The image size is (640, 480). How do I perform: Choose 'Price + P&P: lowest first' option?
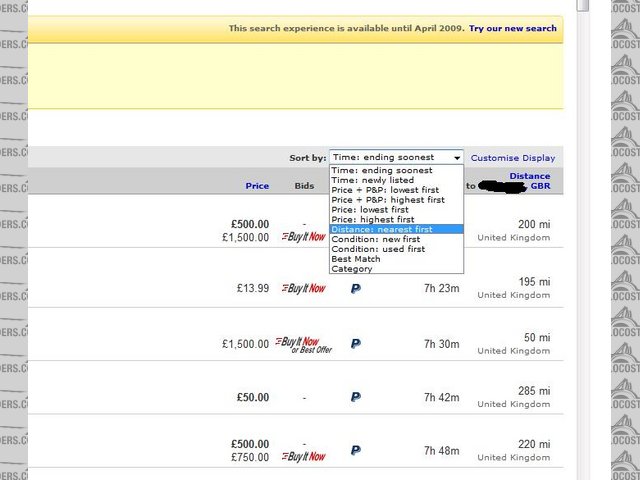point(385,190)
